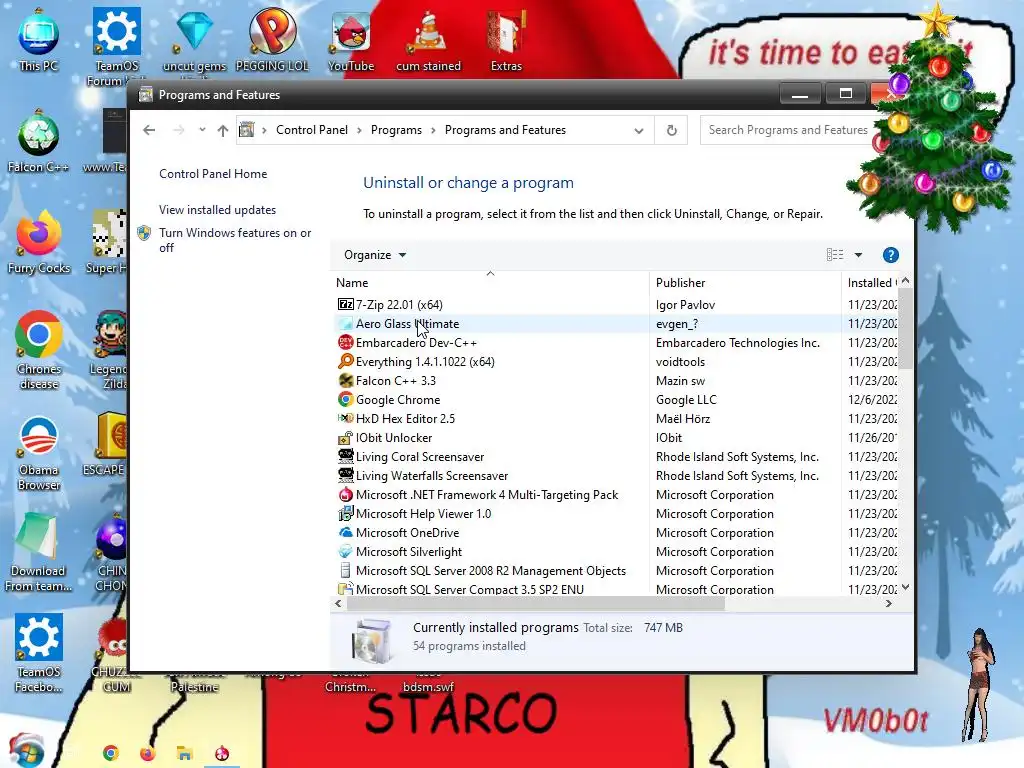Viewport: 1024px width, 768px height.
Task: Click the voidtools publisher cell
Action: [x=680, y=361]
